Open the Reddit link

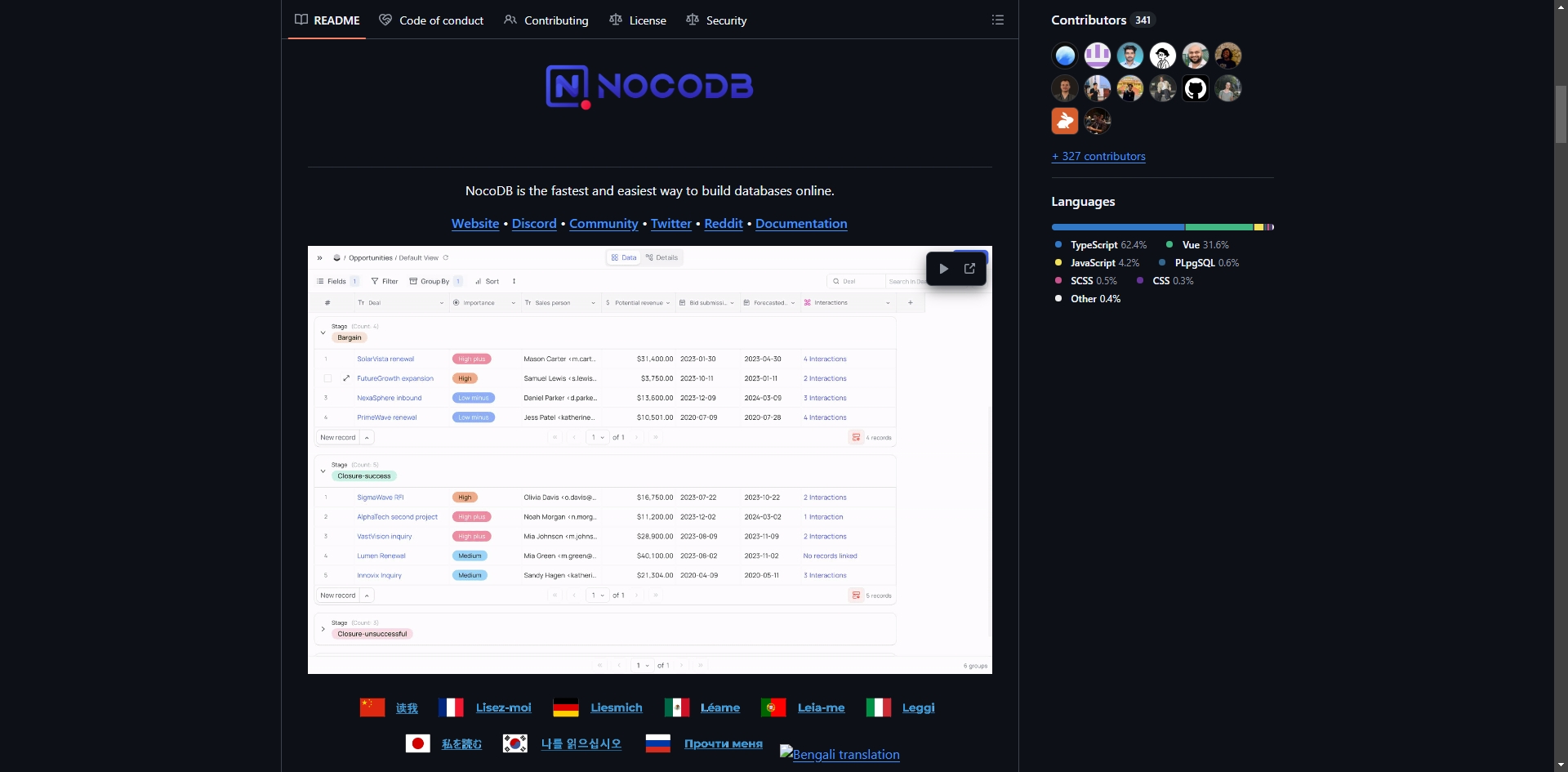(724, 224)
